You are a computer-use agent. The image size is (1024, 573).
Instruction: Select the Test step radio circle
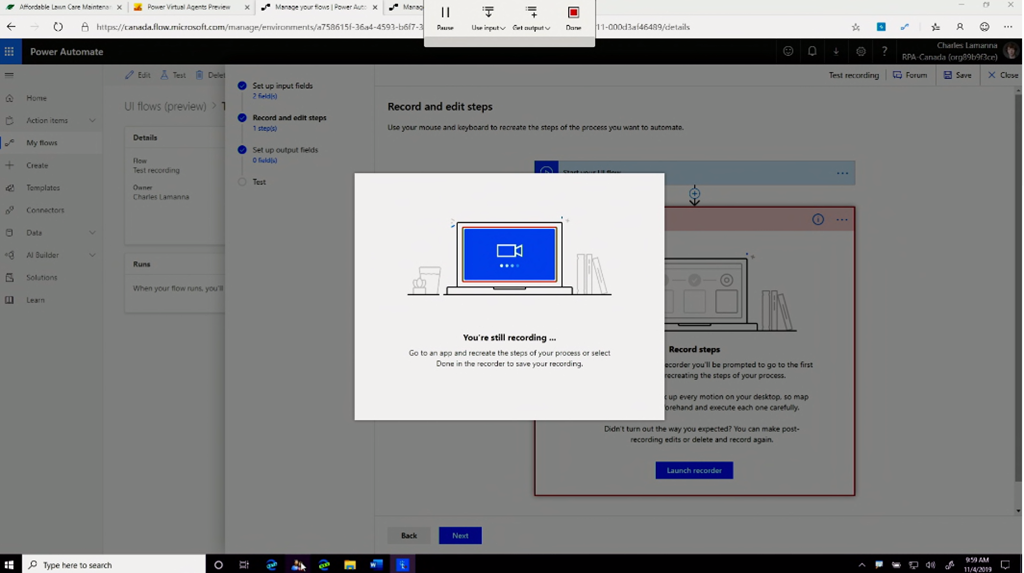tap(242, 182)
